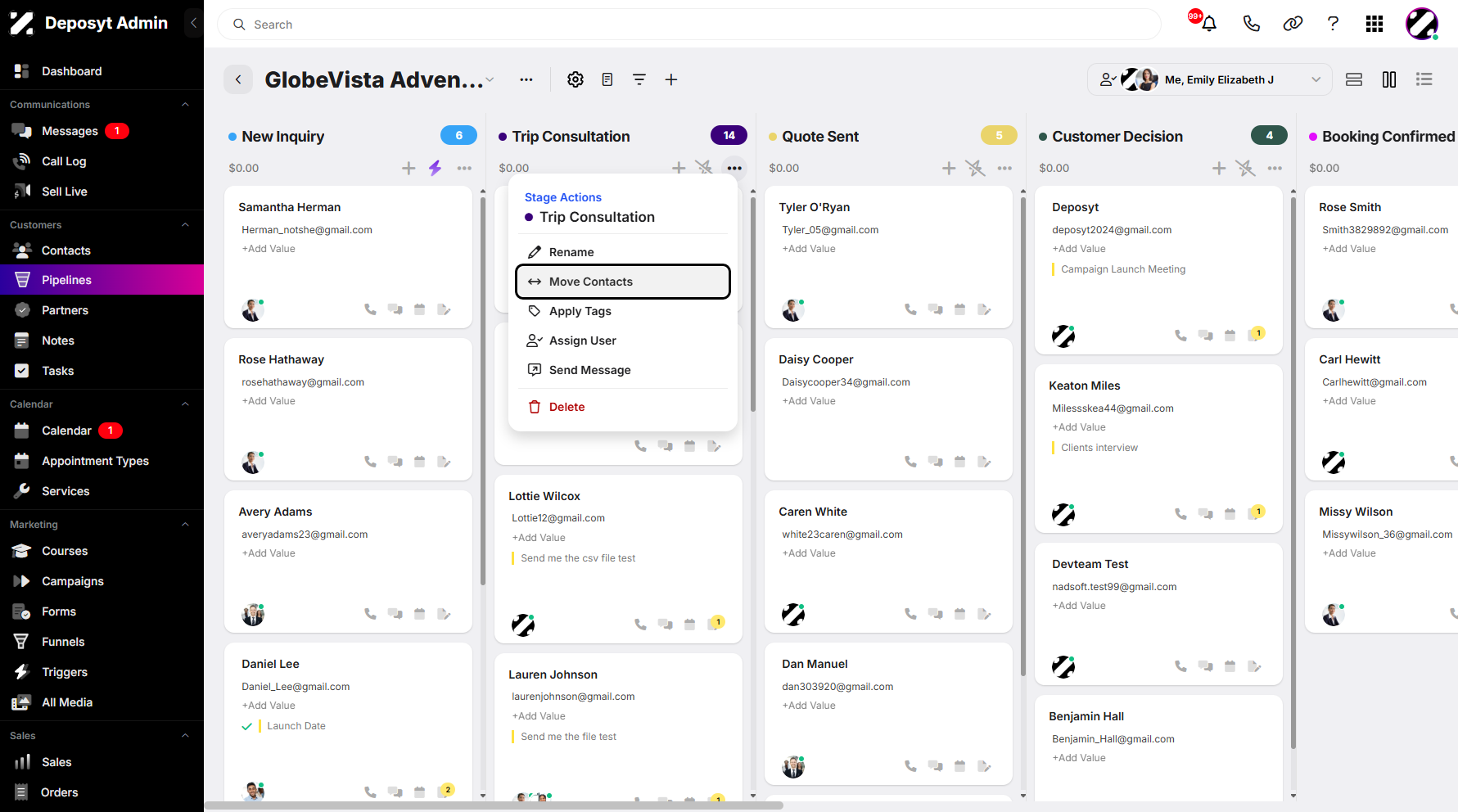Choose Apply Tags menu option
The height and width of the screenshot is (812, 1458).
click(x=622, y=311)
